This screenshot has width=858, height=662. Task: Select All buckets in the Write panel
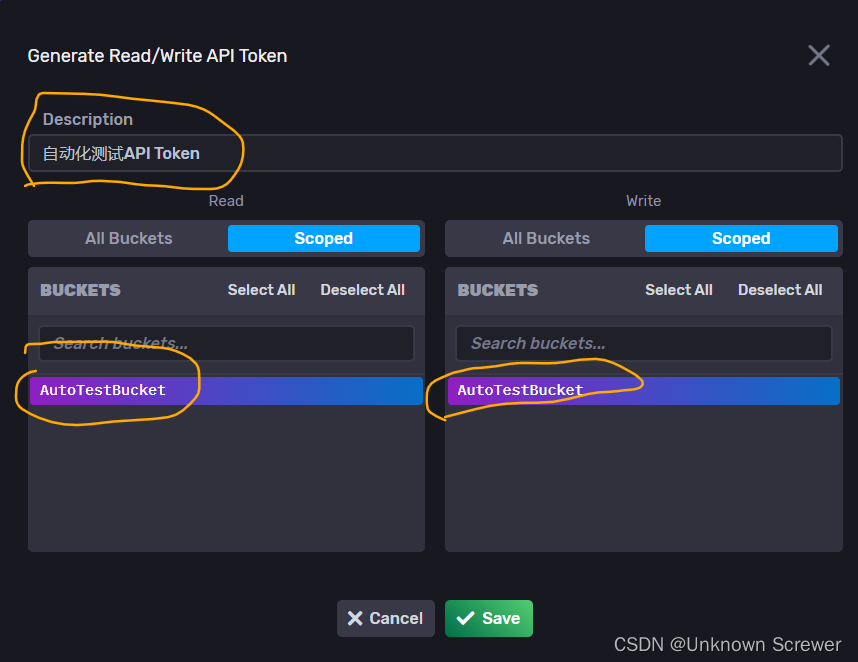coord(679,290)
